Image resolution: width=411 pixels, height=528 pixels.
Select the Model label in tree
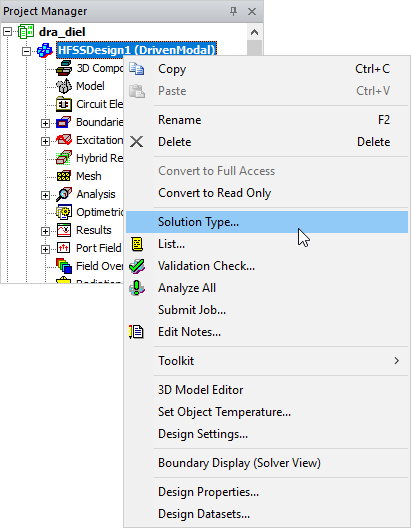pyautogui.click(x=90, y=86)
